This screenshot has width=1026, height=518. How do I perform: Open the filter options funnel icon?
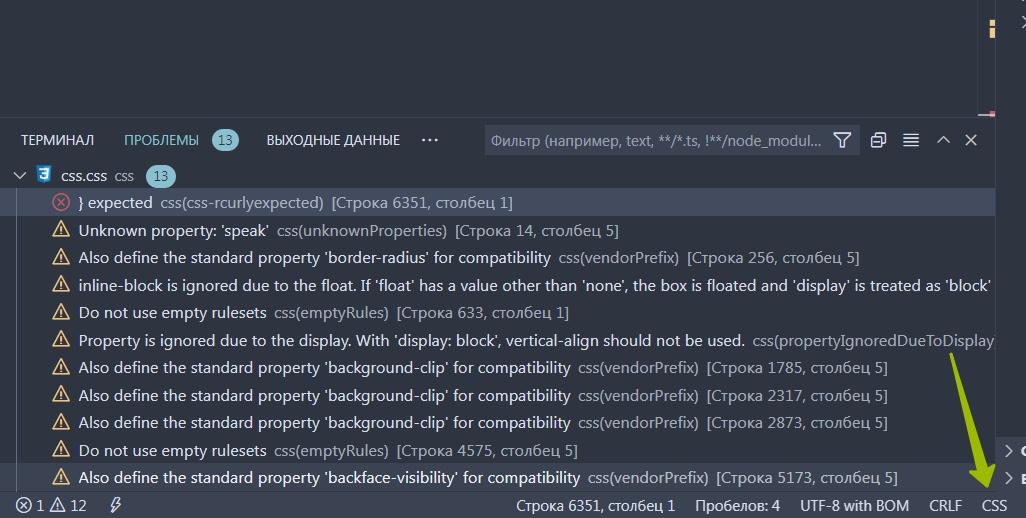pyautogui.click(x=842, y=140)
